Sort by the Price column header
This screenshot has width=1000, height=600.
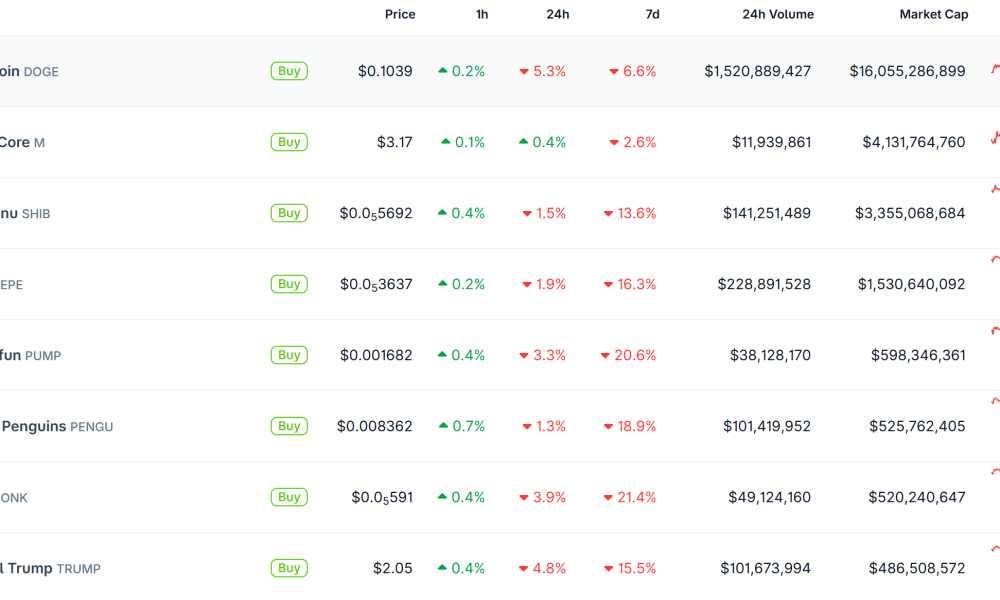click(x=400, y=14)
